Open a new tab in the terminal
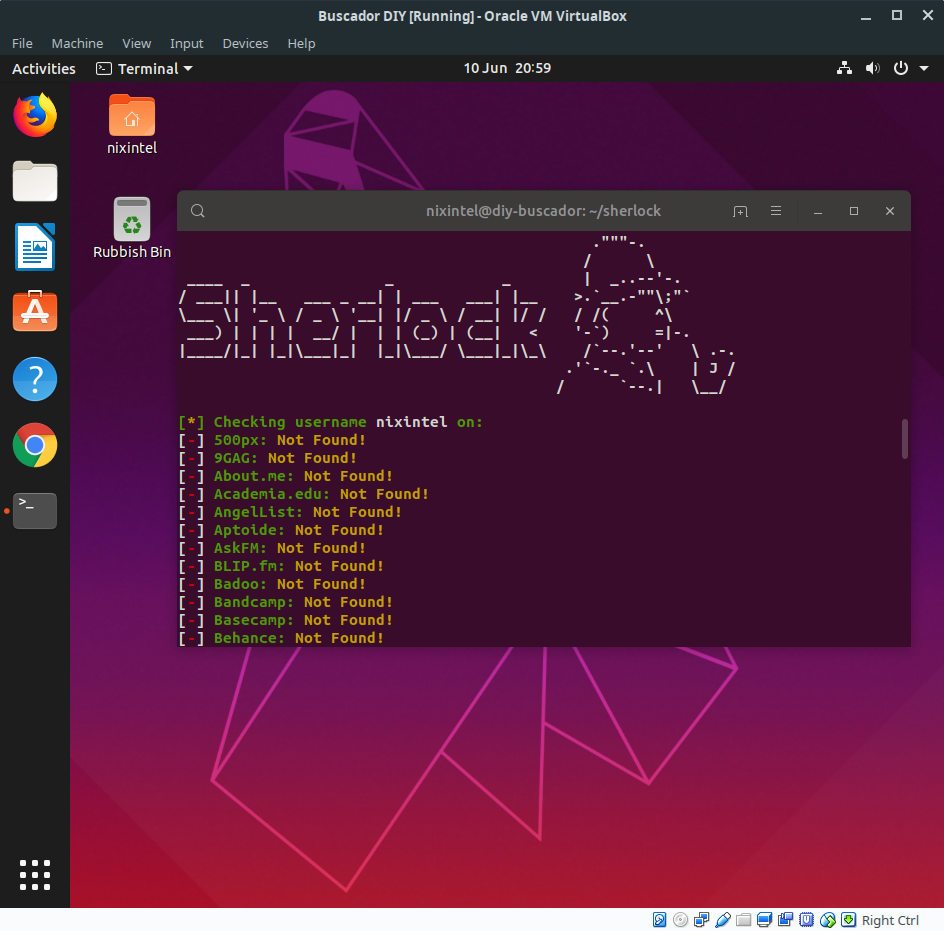Viewport: 944px width, 931px height. [741, 211]
